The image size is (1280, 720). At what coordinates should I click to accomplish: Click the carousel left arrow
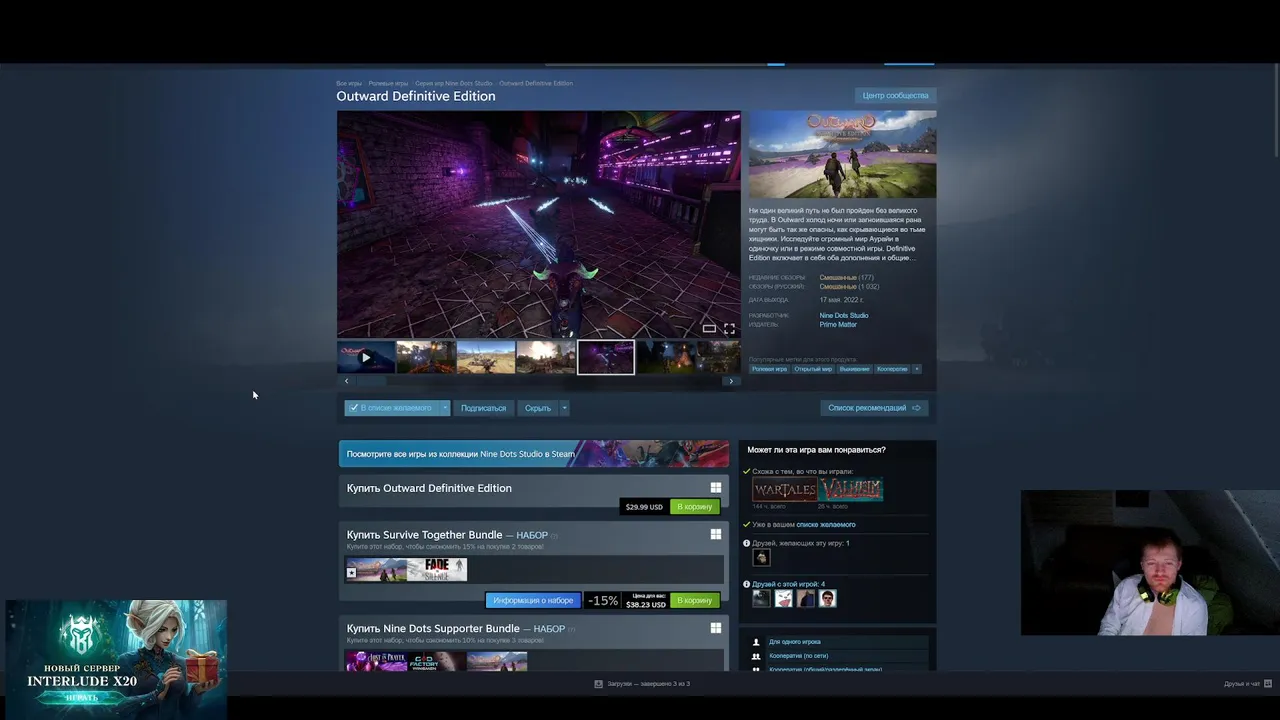pyautogui.click(x=346, y=381)
